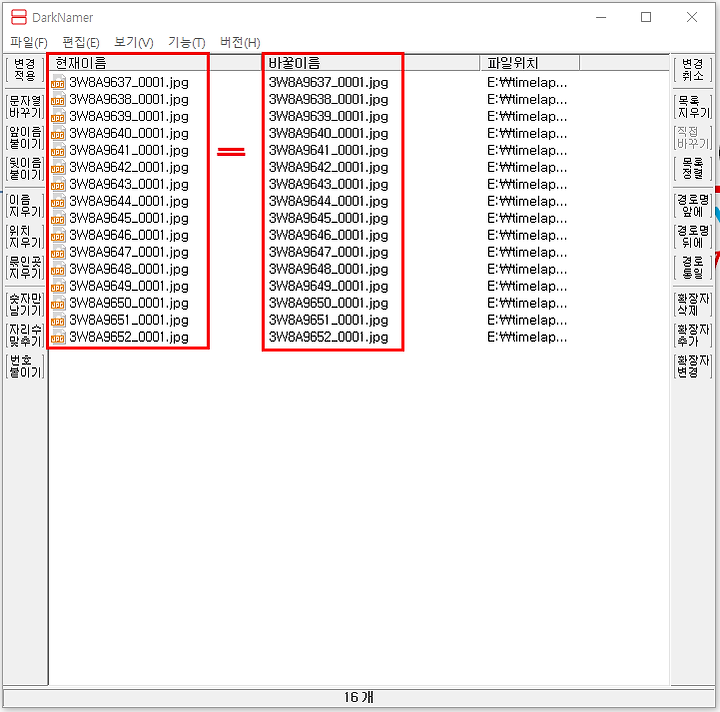720x712 pixels.
Task: Click the jpg icon beside 3W8A9651_0001.jpg
Action: 58,321
